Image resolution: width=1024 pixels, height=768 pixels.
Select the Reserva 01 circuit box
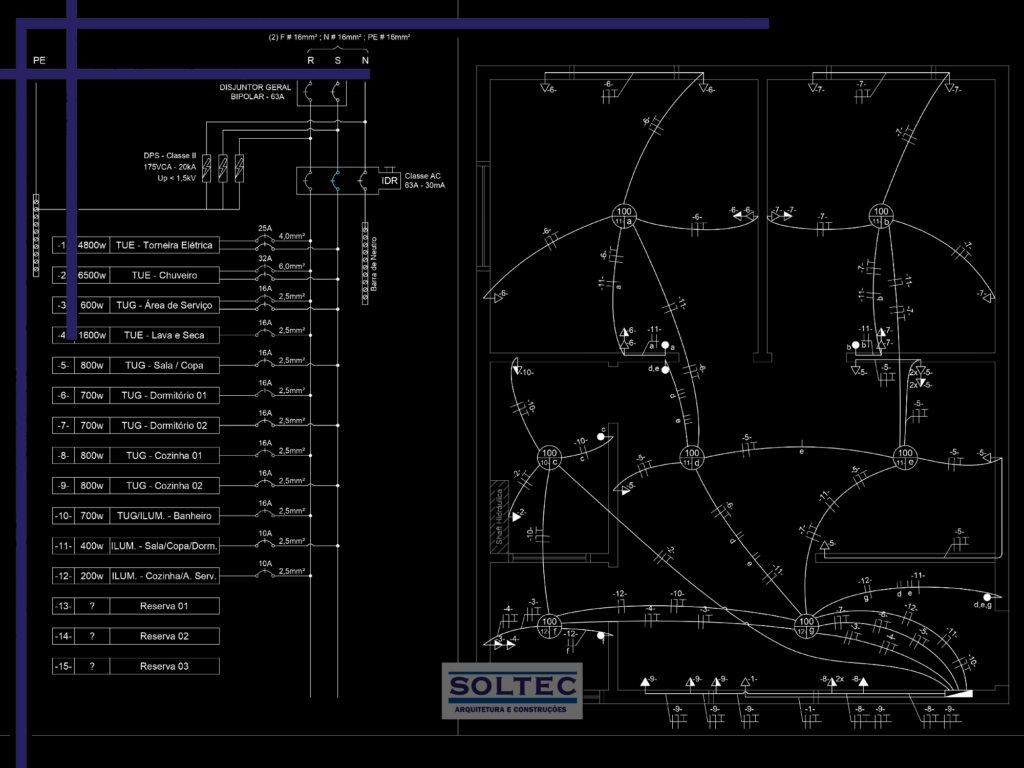pos(164,606)
